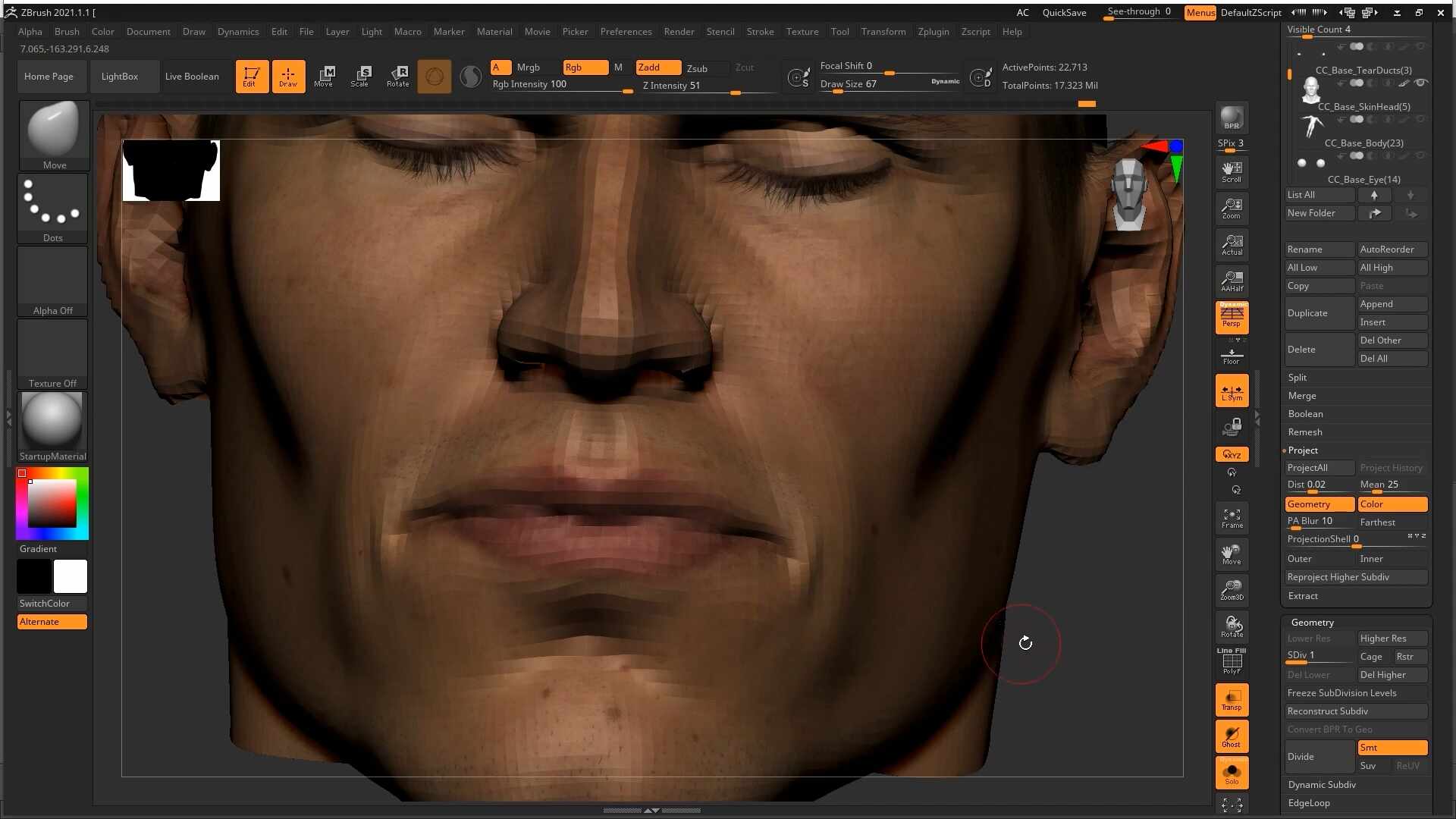The image size is (1456, 819).
Task: Collapse the Project section header
Action: (1303, 450)
